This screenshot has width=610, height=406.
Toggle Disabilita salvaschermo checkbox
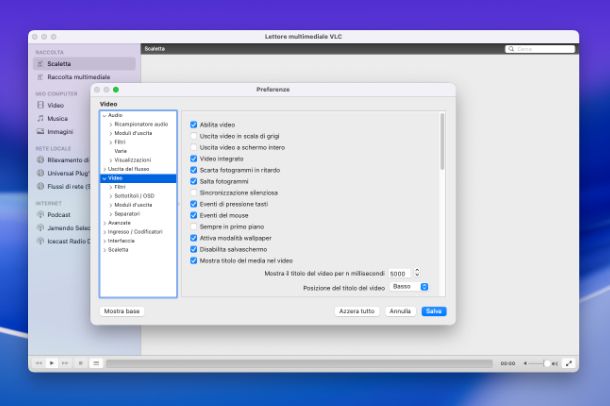tap(193, 249)
